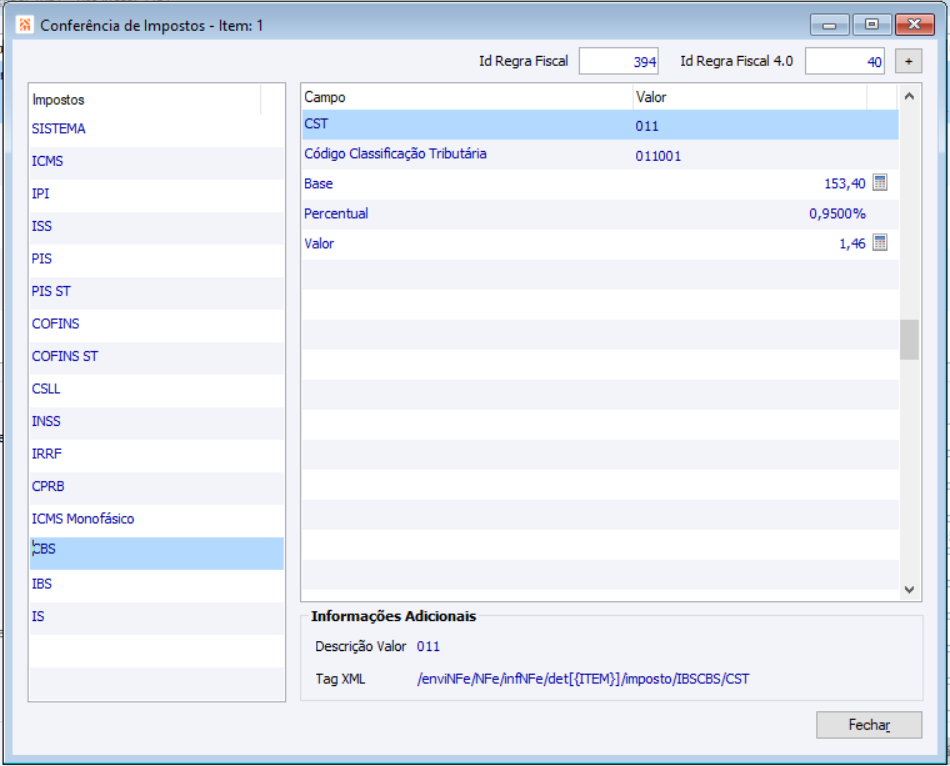The image size is (950, 766).
Task: Click the Id Regra Fiscal 4.0 field showing 40
Action: pos(845,61)
